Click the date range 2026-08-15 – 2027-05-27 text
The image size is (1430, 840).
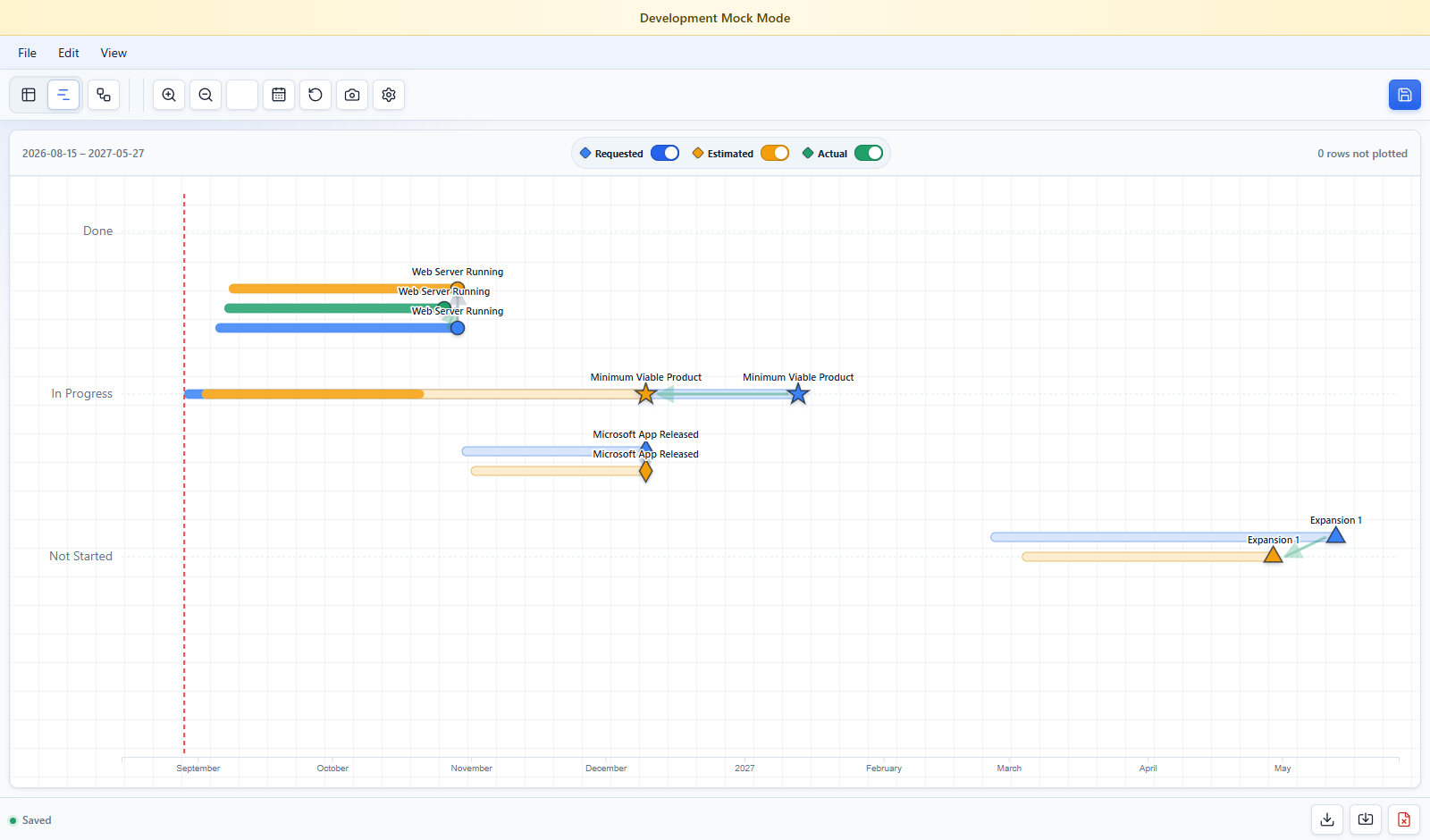pyautogui.click(x=83, y=154)
